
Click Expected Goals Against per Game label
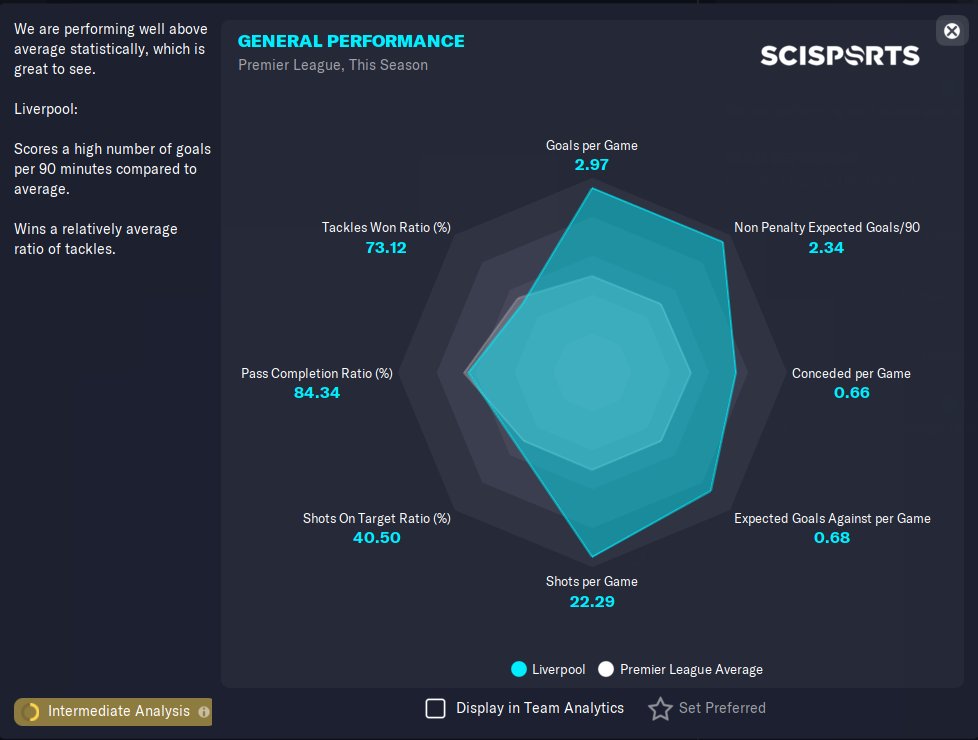coord(832,518)
